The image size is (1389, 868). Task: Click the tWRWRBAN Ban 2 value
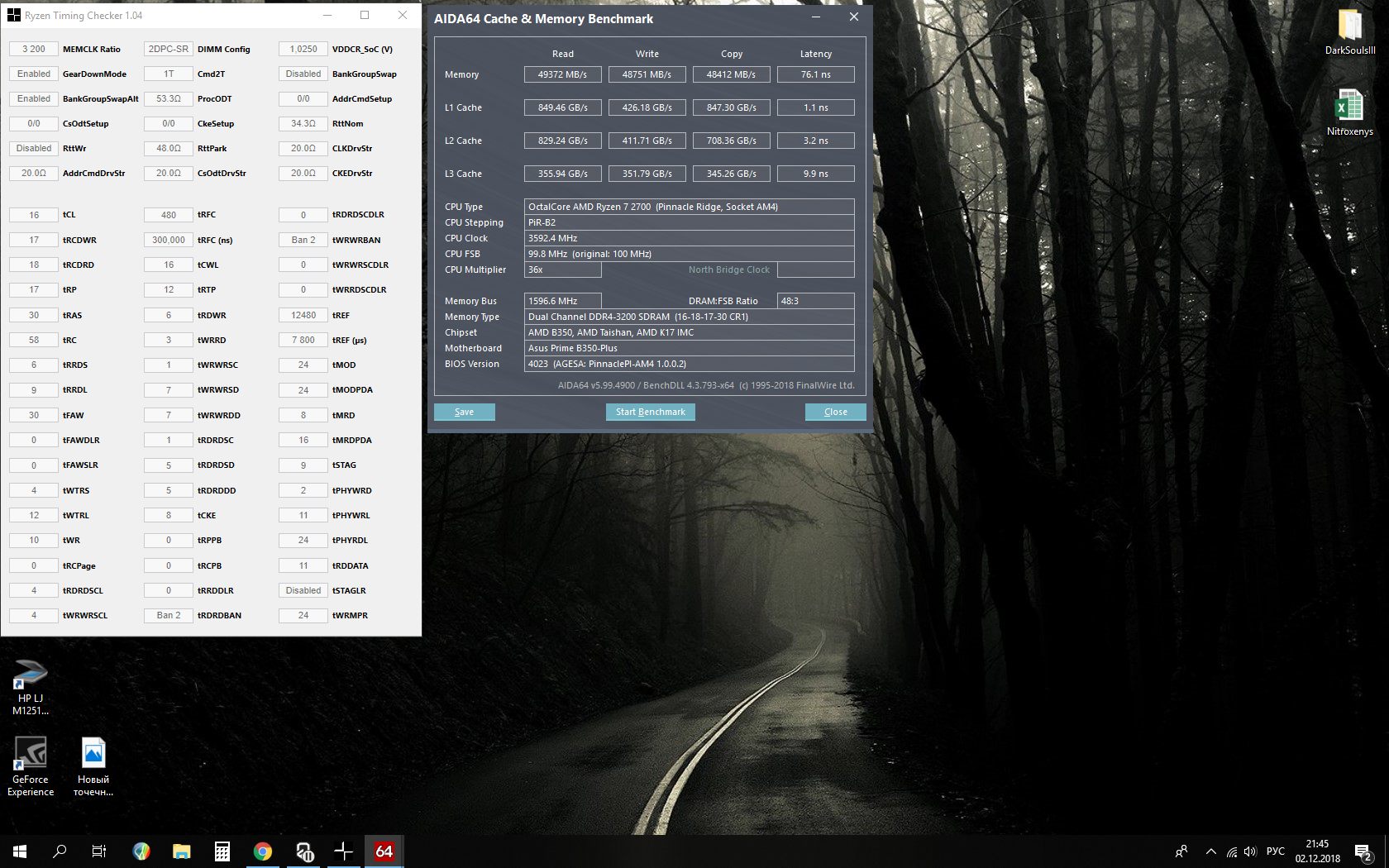303,240
